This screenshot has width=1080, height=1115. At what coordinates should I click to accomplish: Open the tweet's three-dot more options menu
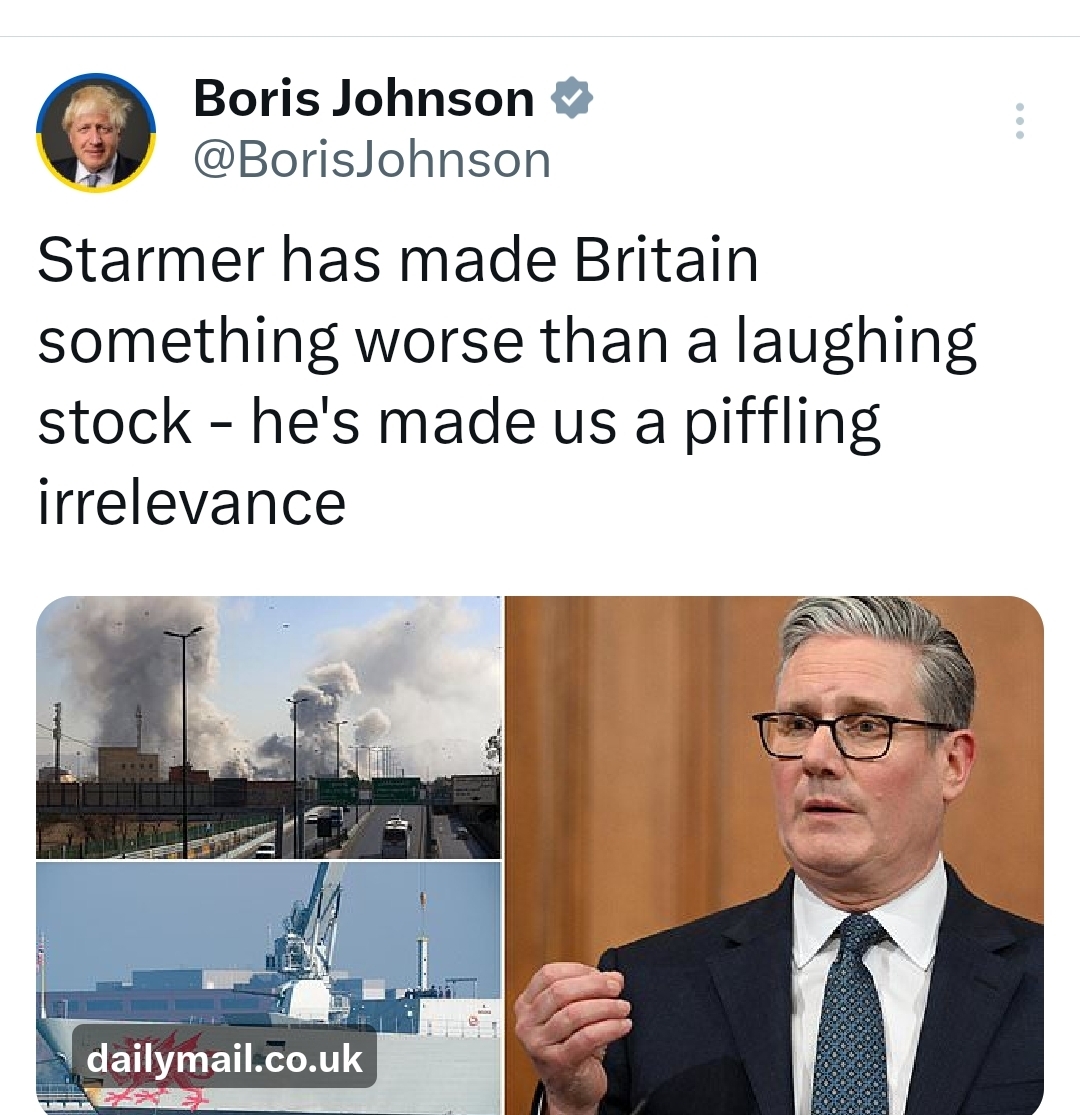1019,121
